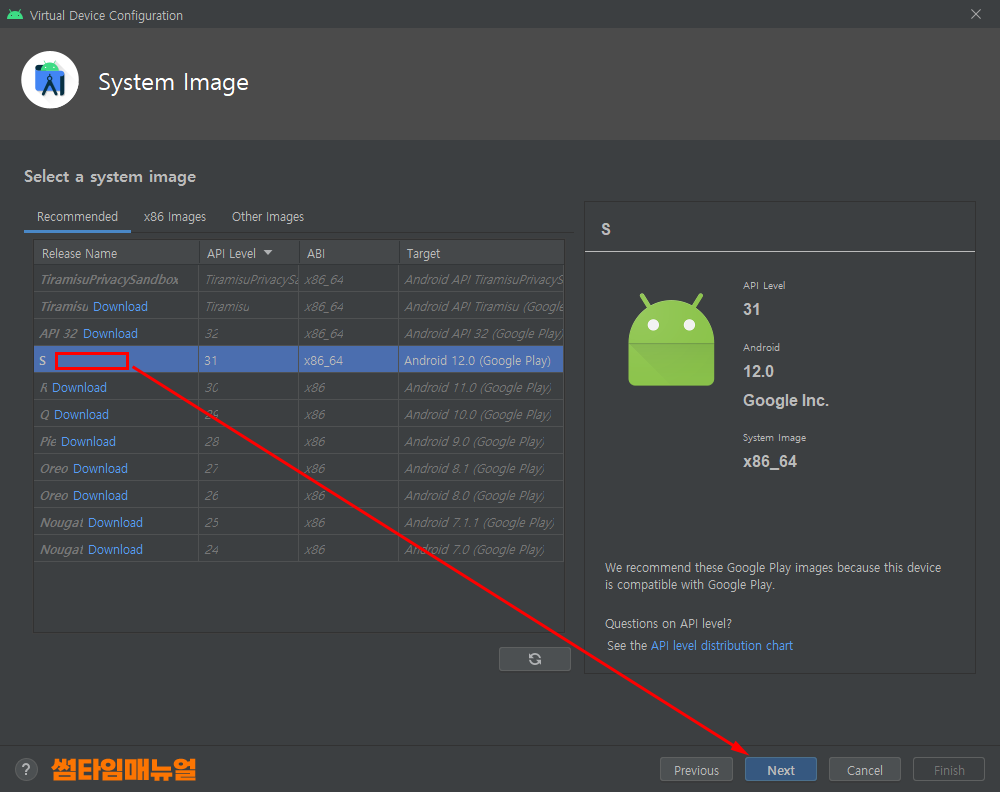The height and width of the screenshot is (792, 1000).
Task: Open the help question mark icon
Action: click(26, 770)
